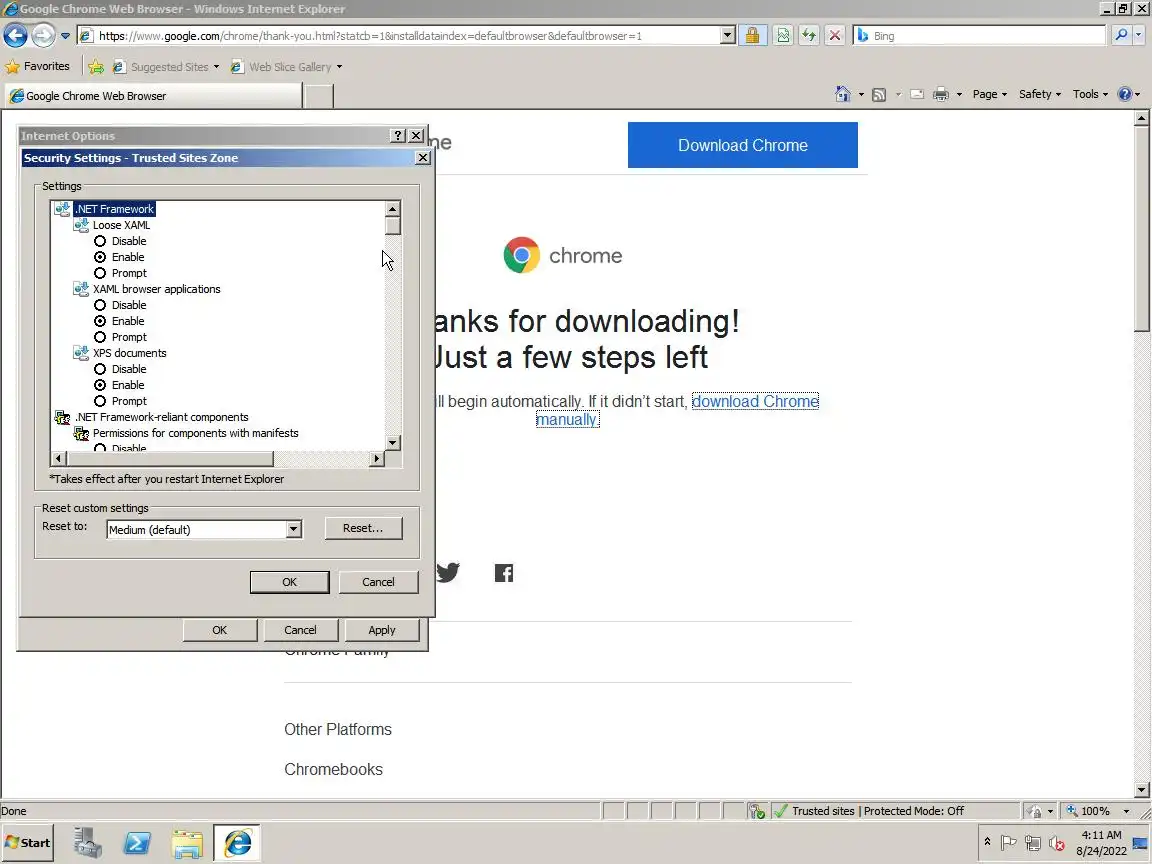Open IE Help question mark icon

(1124, 94)
